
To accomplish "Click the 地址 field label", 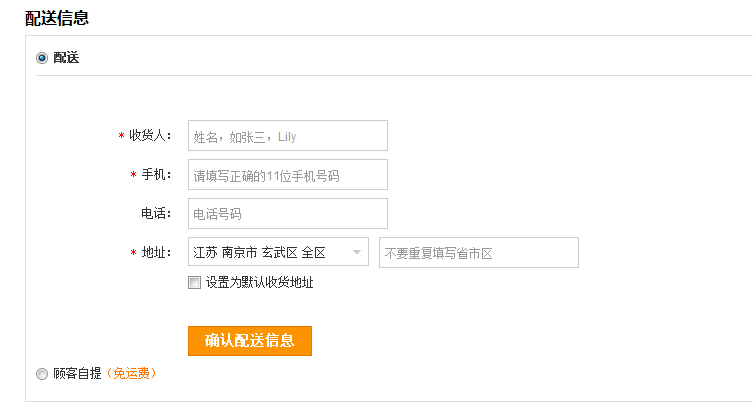I will coord(156,253).
